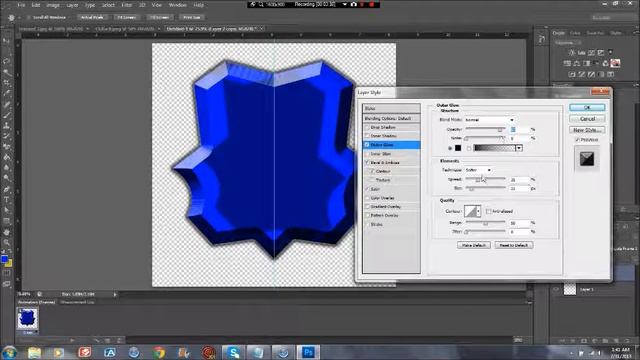Image resolution: width=640 pixels, height=360 pixels.
Task: Uncheck the Bevel & Emboss effect
Action: [367, 162]
